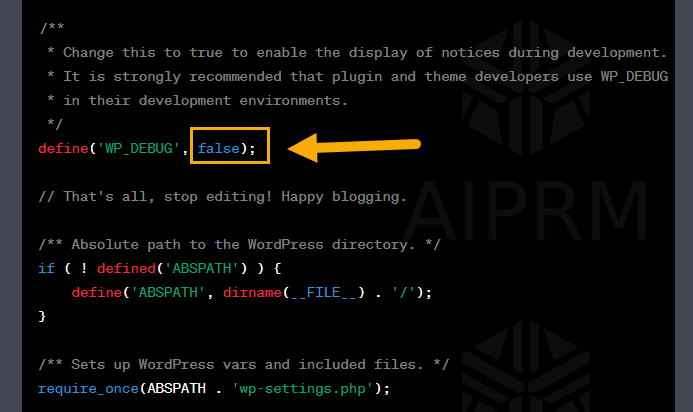693x412 pixels.
Task: Click 'Sets up WordPress vars and included files' comment
Action: (244, 364)
